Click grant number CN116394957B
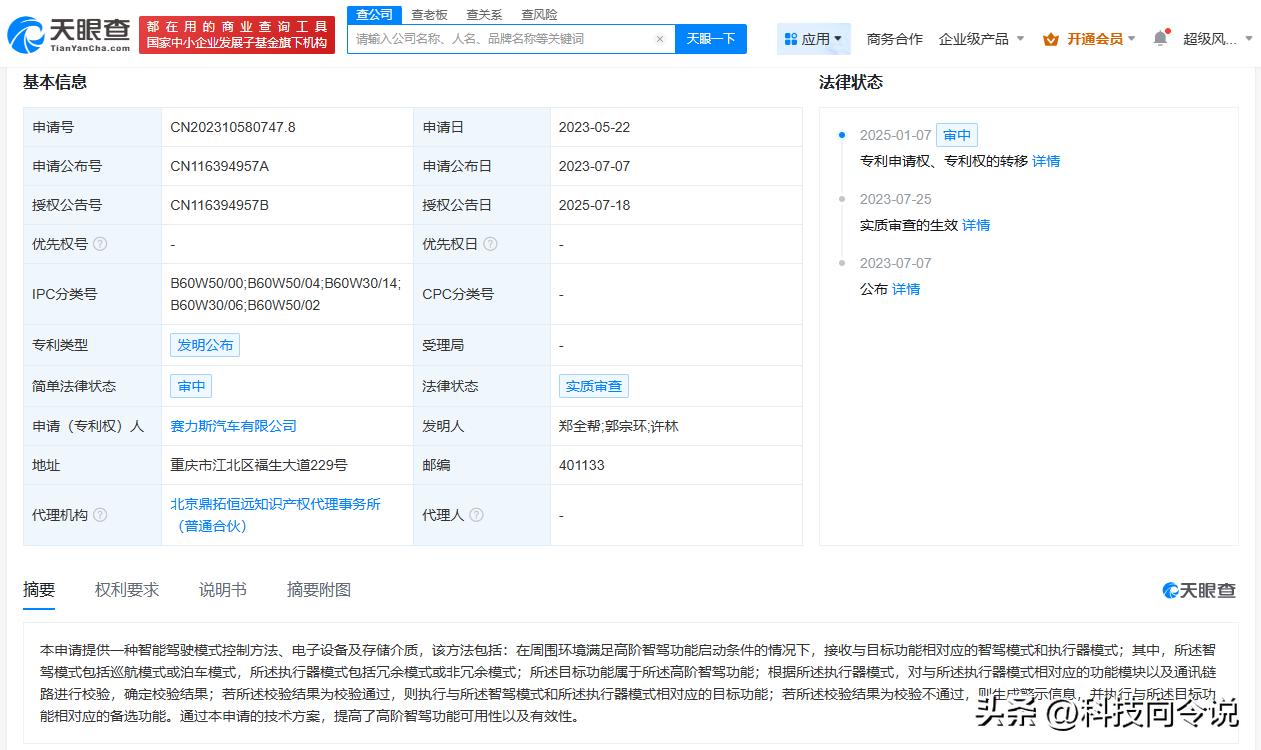The image size is (1261, 750). click(219, 205)
